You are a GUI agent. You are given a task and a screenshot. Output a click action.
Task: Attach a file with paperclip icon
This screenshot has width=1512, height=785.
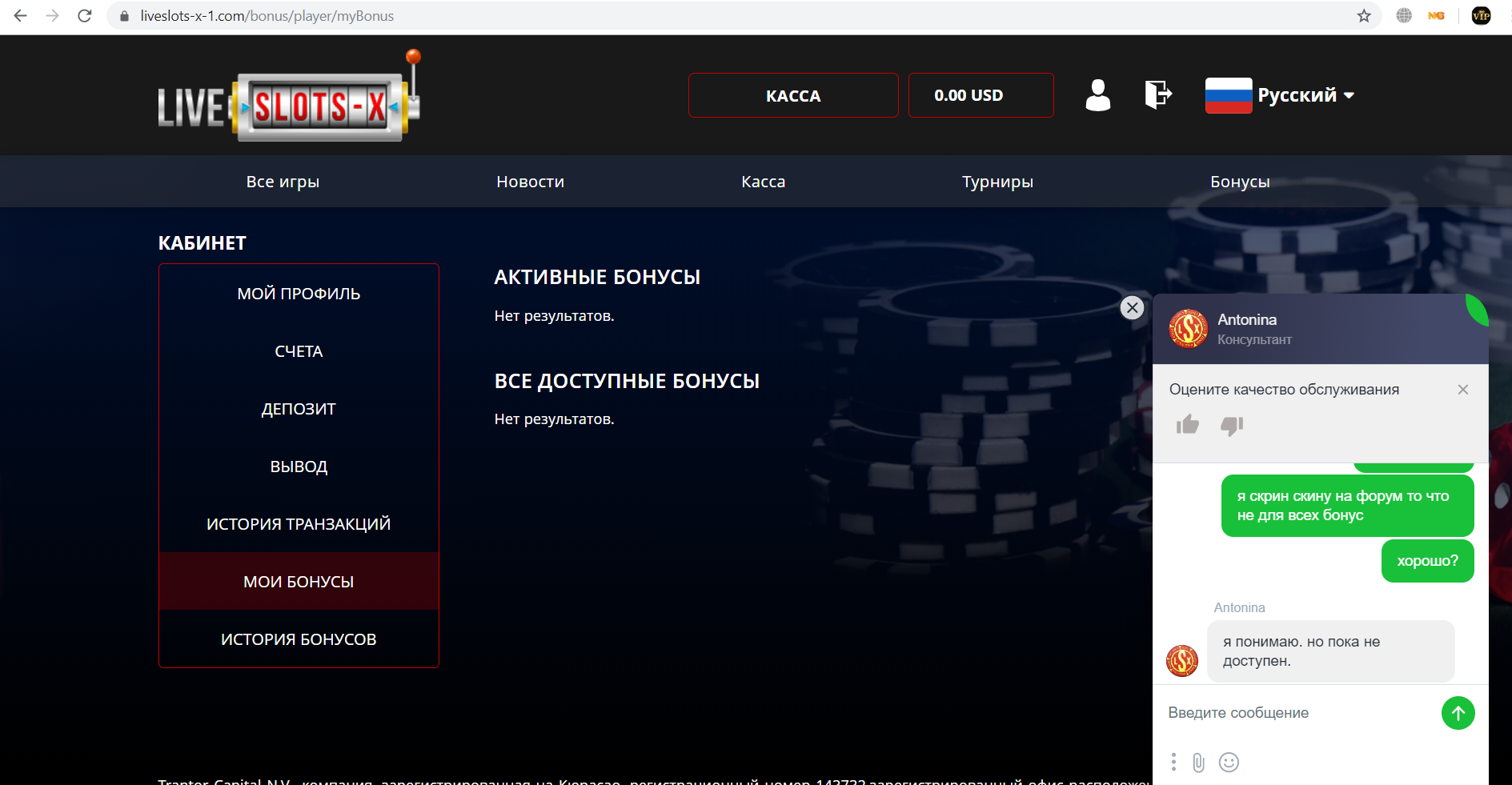(x=1198, y=763)
